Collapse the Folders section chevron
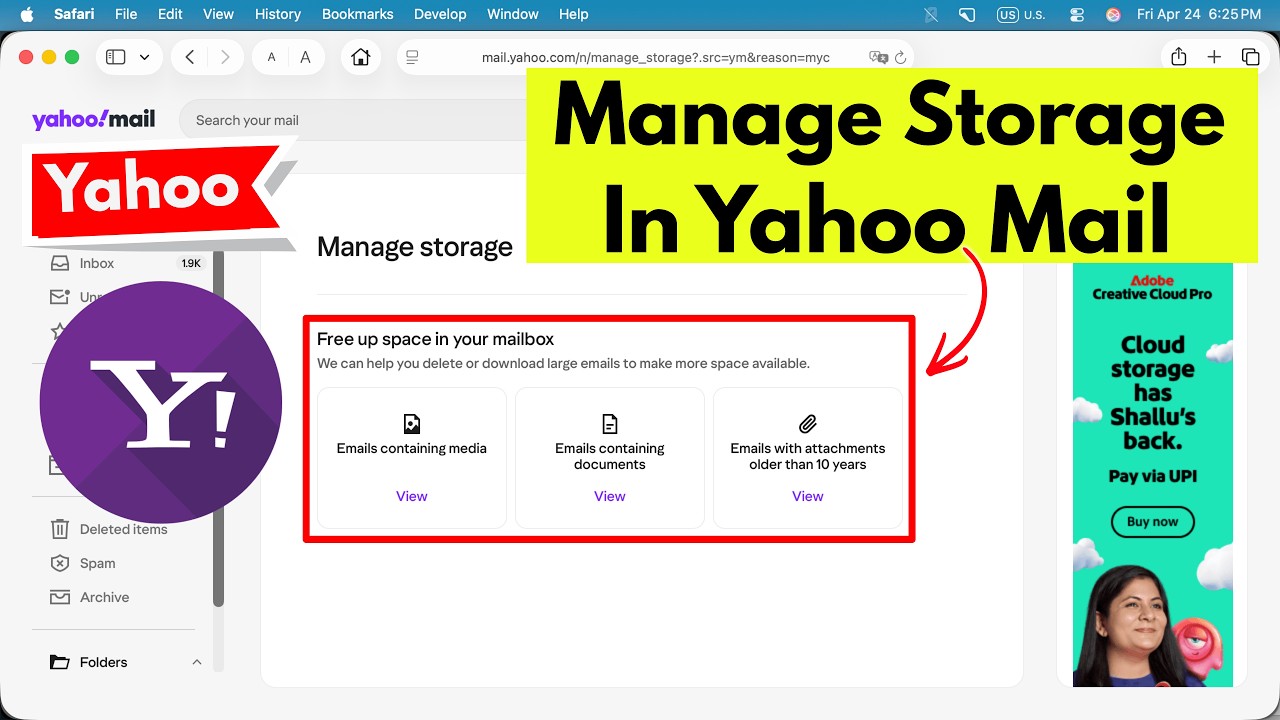The height and width of the screenshot is (720, 1280). coord(197,662)
